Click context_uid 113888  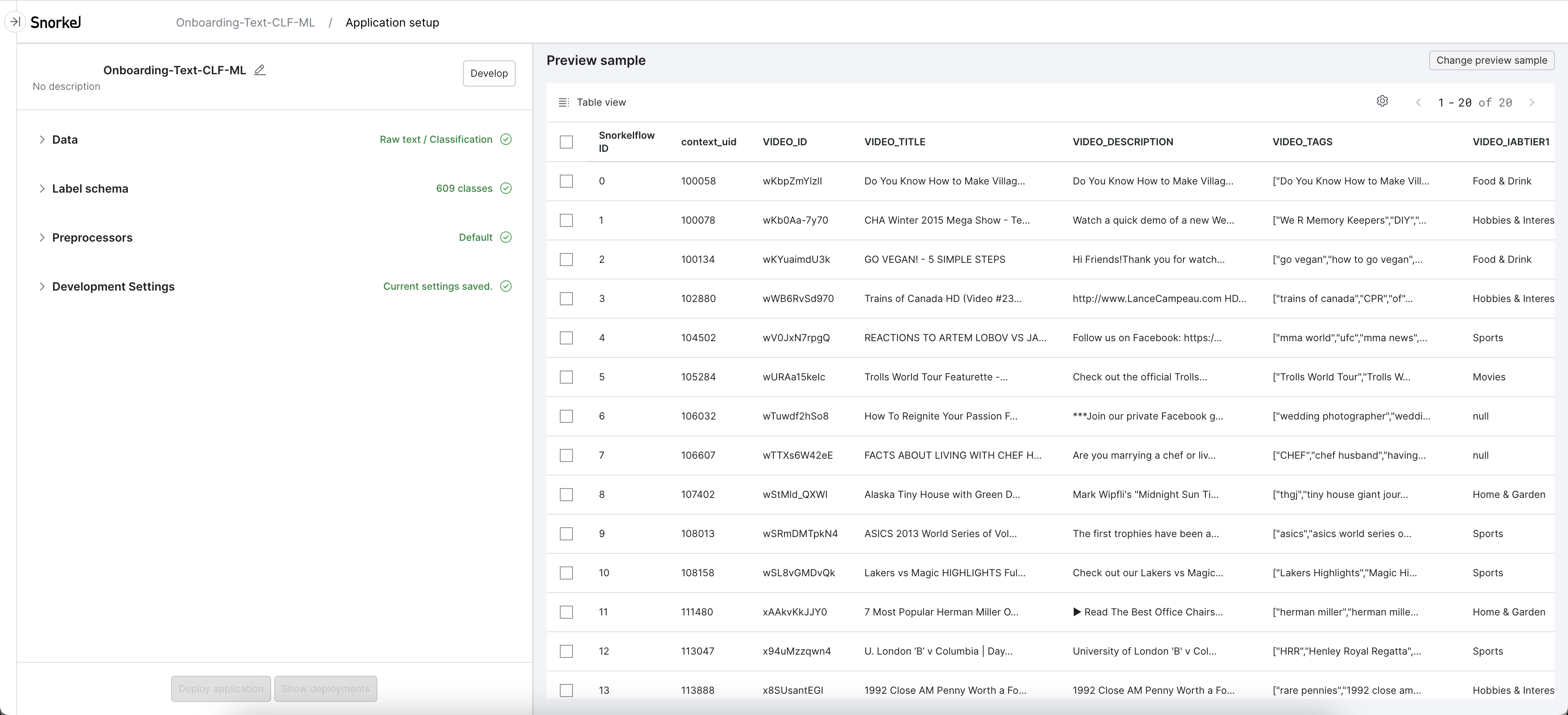697,690
